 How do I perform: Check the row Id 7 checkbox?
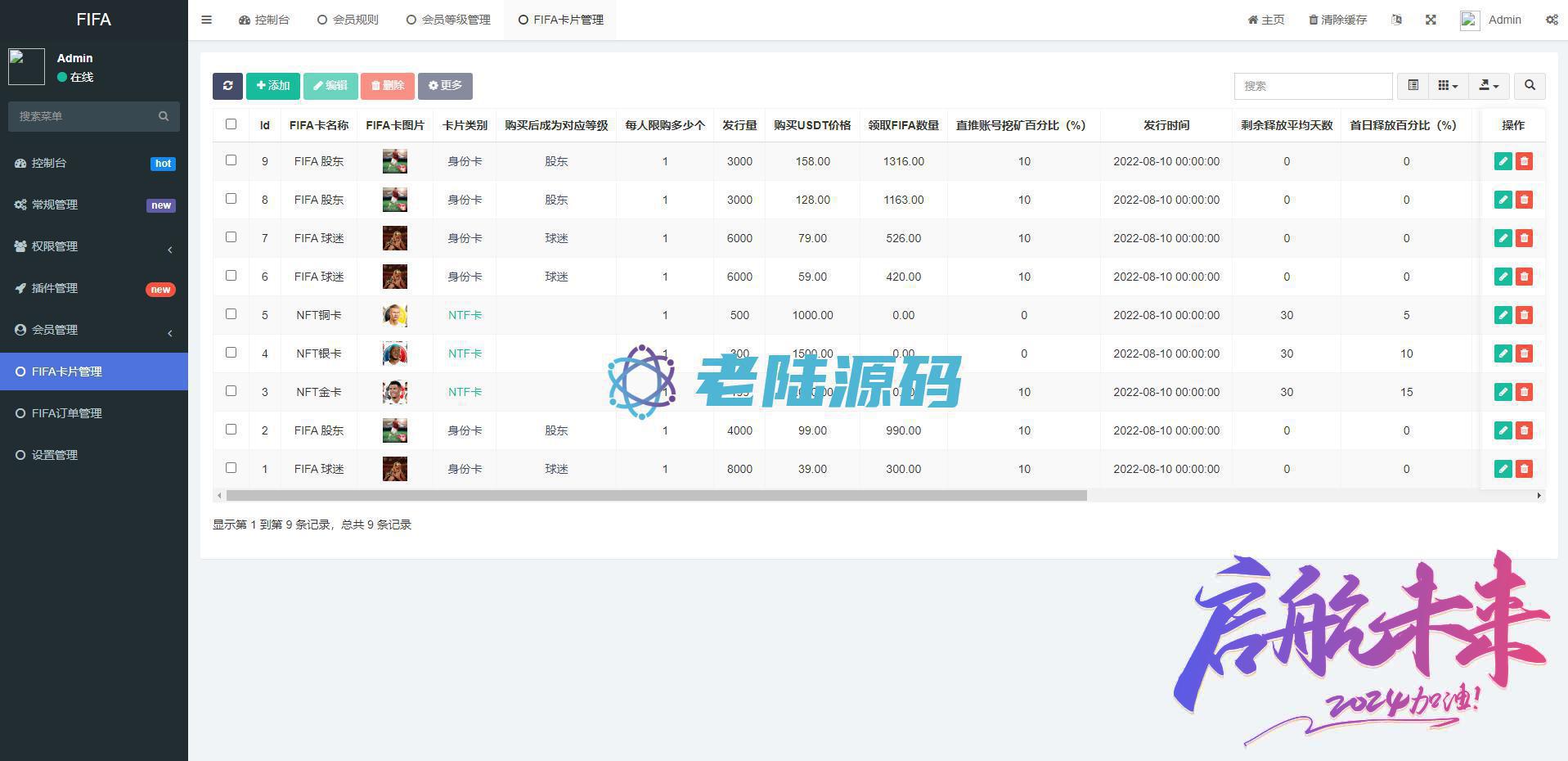click(x=231, y=237)
